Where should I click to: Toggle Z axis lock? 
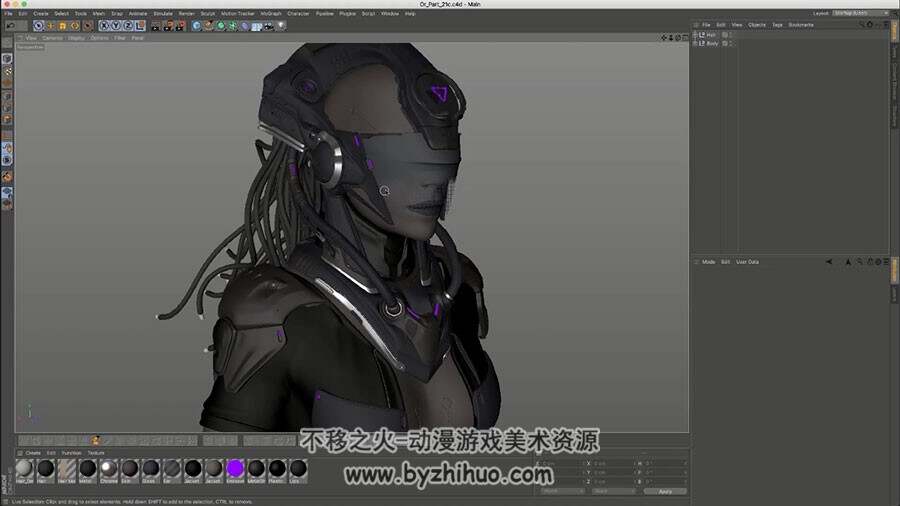[x=128, y=26]
